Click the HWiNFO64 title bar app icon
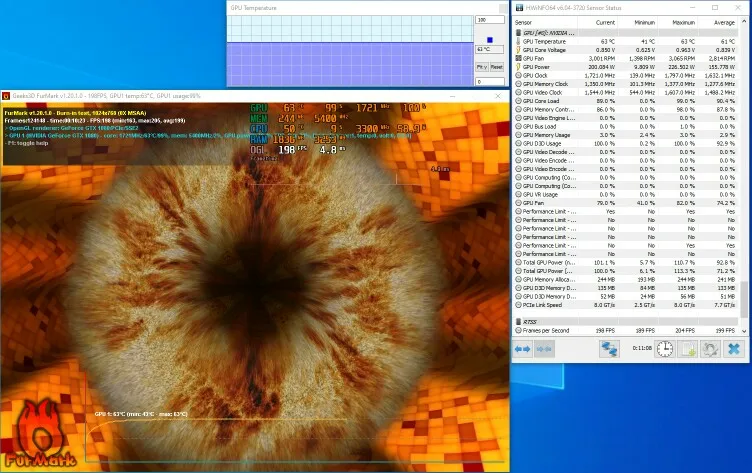 [519, 8]
